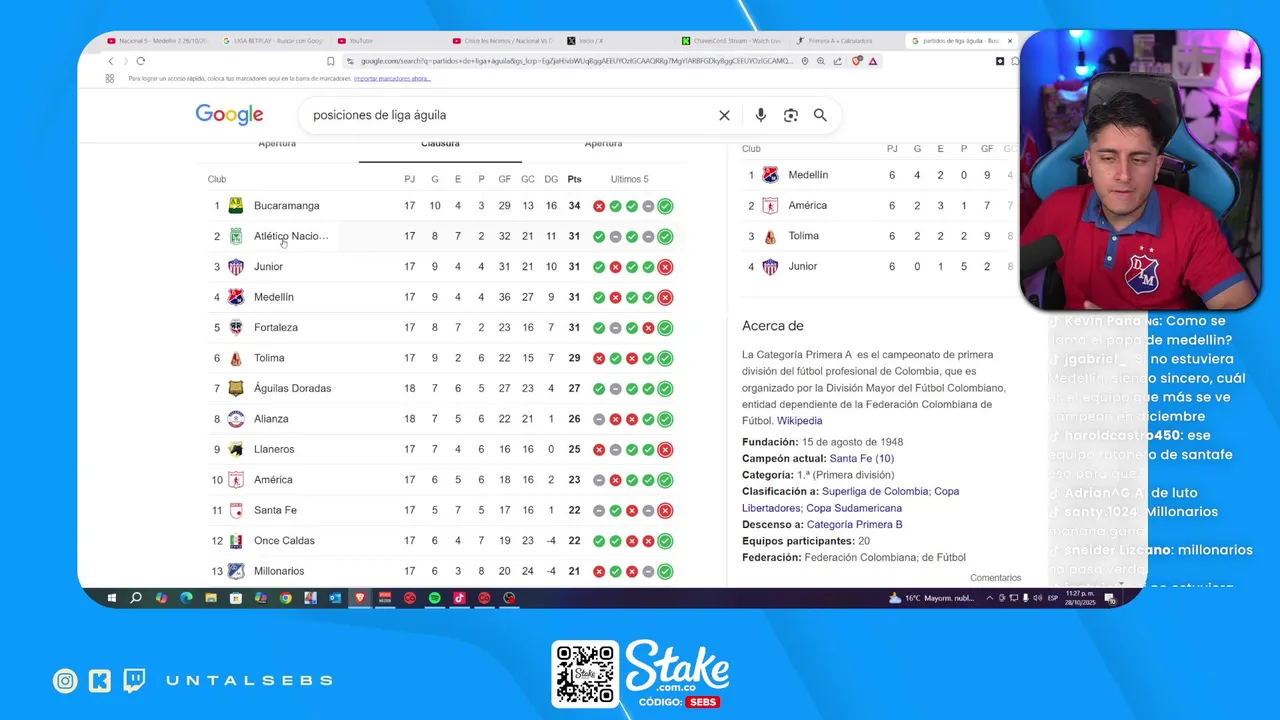
Task: Open Spotify from the taskbar
Action: click(435, 598)
